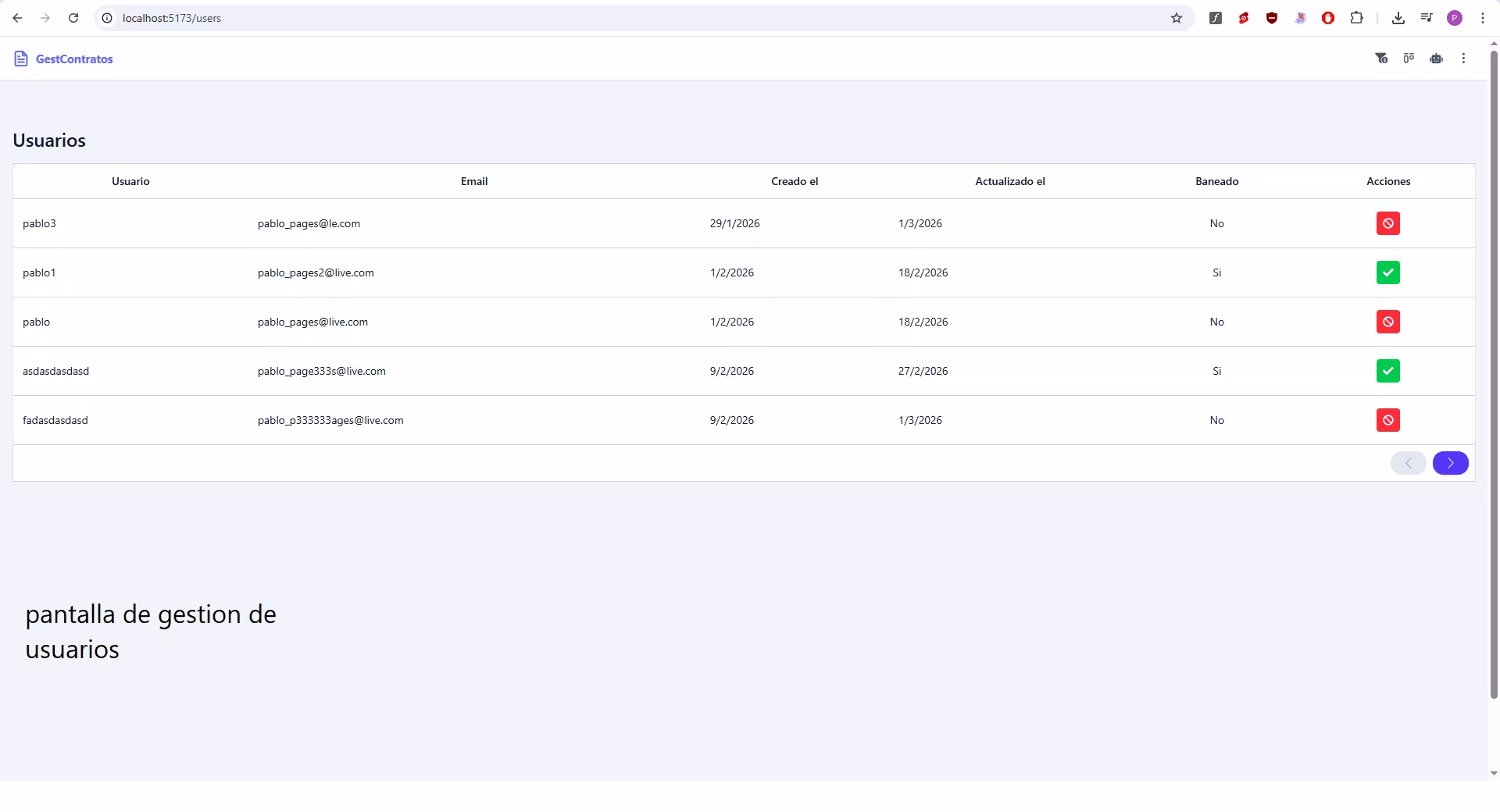This screenshot has width=1500, height=812.
Task: Toggle ban status for user pablo3
Action: coord(1387,223)
